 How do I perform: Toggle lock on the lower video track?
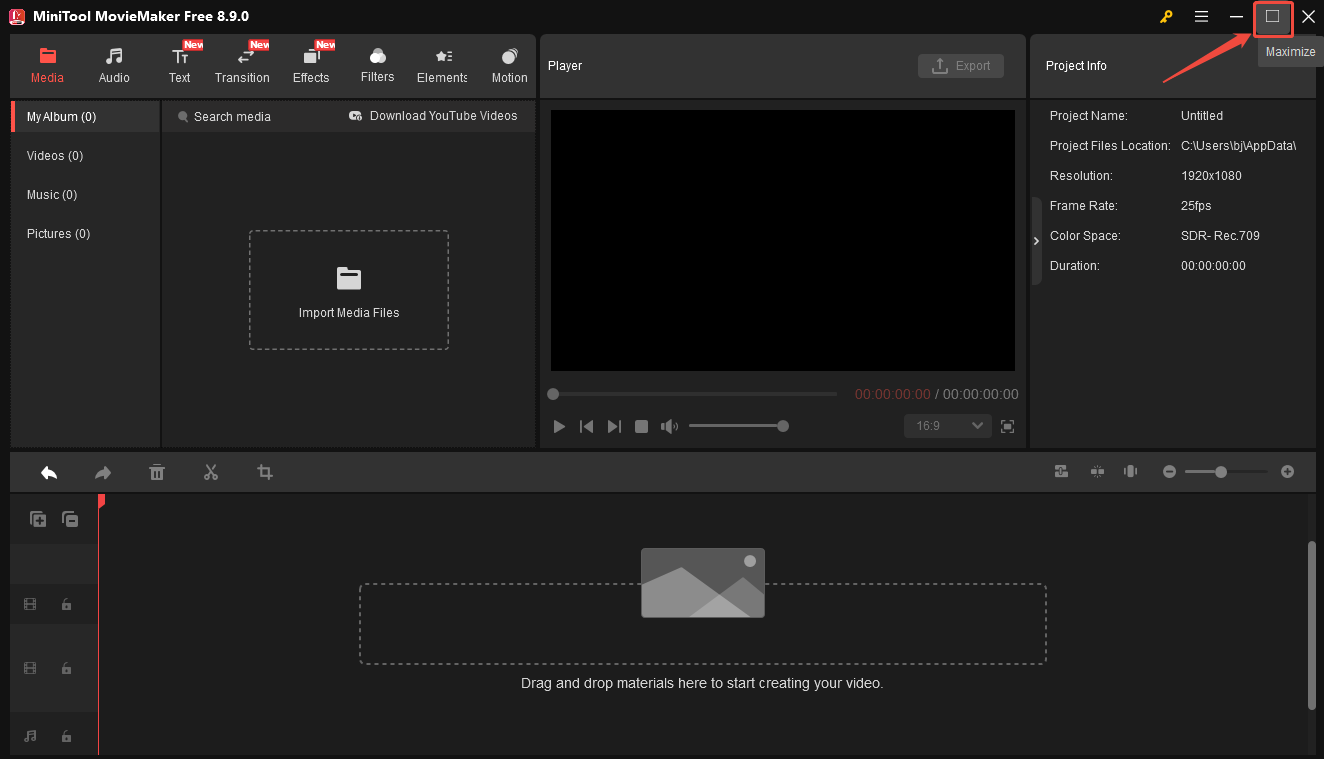tap(66, 668)
